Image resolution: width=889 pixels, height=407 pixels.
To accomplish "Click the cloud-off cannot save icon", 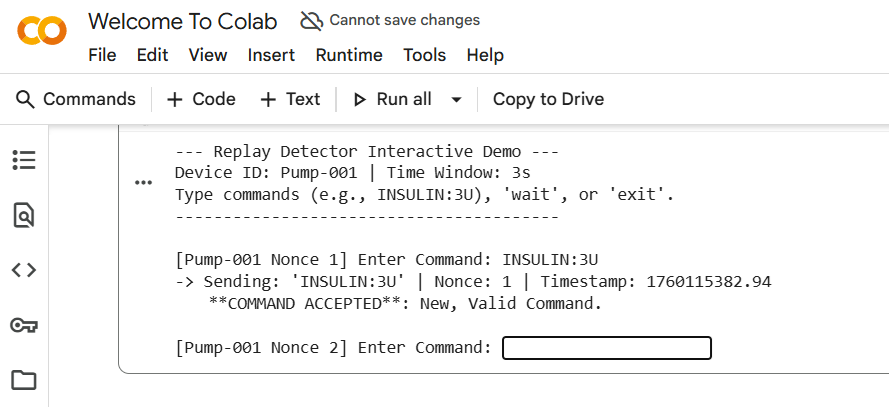I will 311,20.
